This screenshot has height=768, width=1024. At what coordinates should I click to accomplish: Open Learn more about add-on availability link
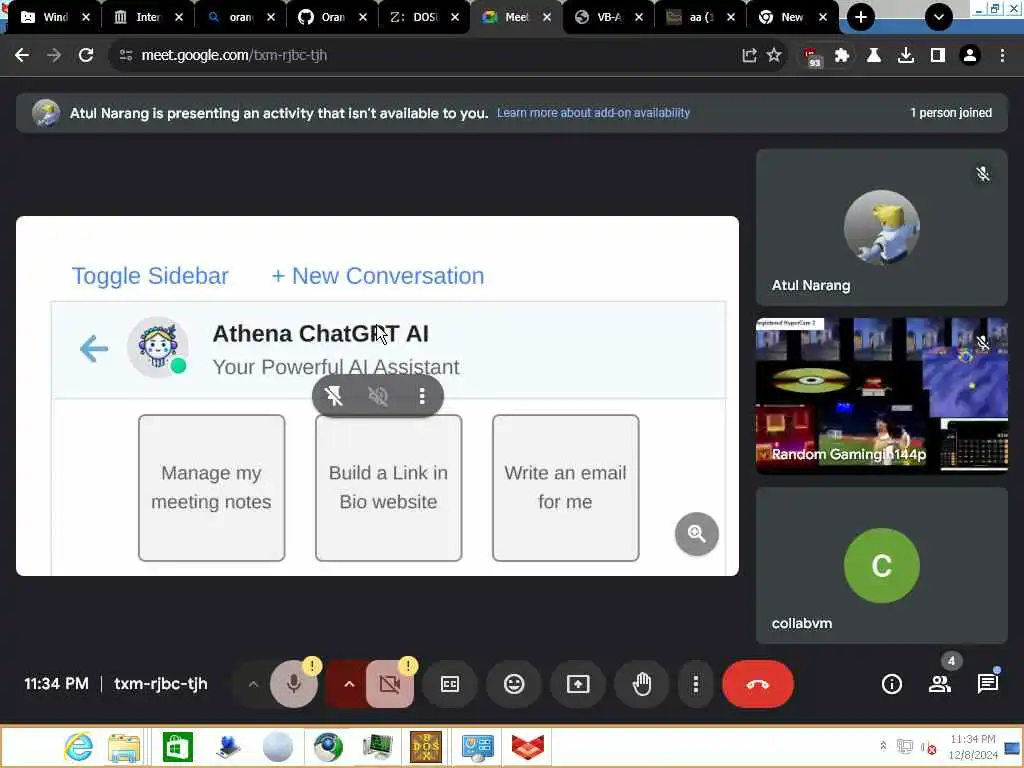click(x=593, y=112)
